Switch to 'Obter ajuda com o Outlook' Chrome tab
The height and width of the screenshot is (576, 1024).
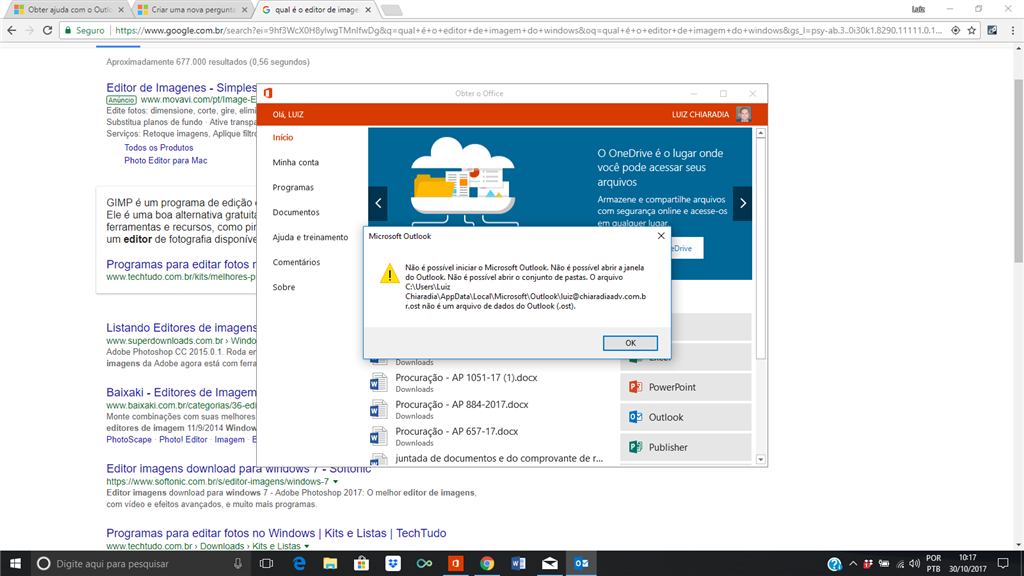[69, 10]
